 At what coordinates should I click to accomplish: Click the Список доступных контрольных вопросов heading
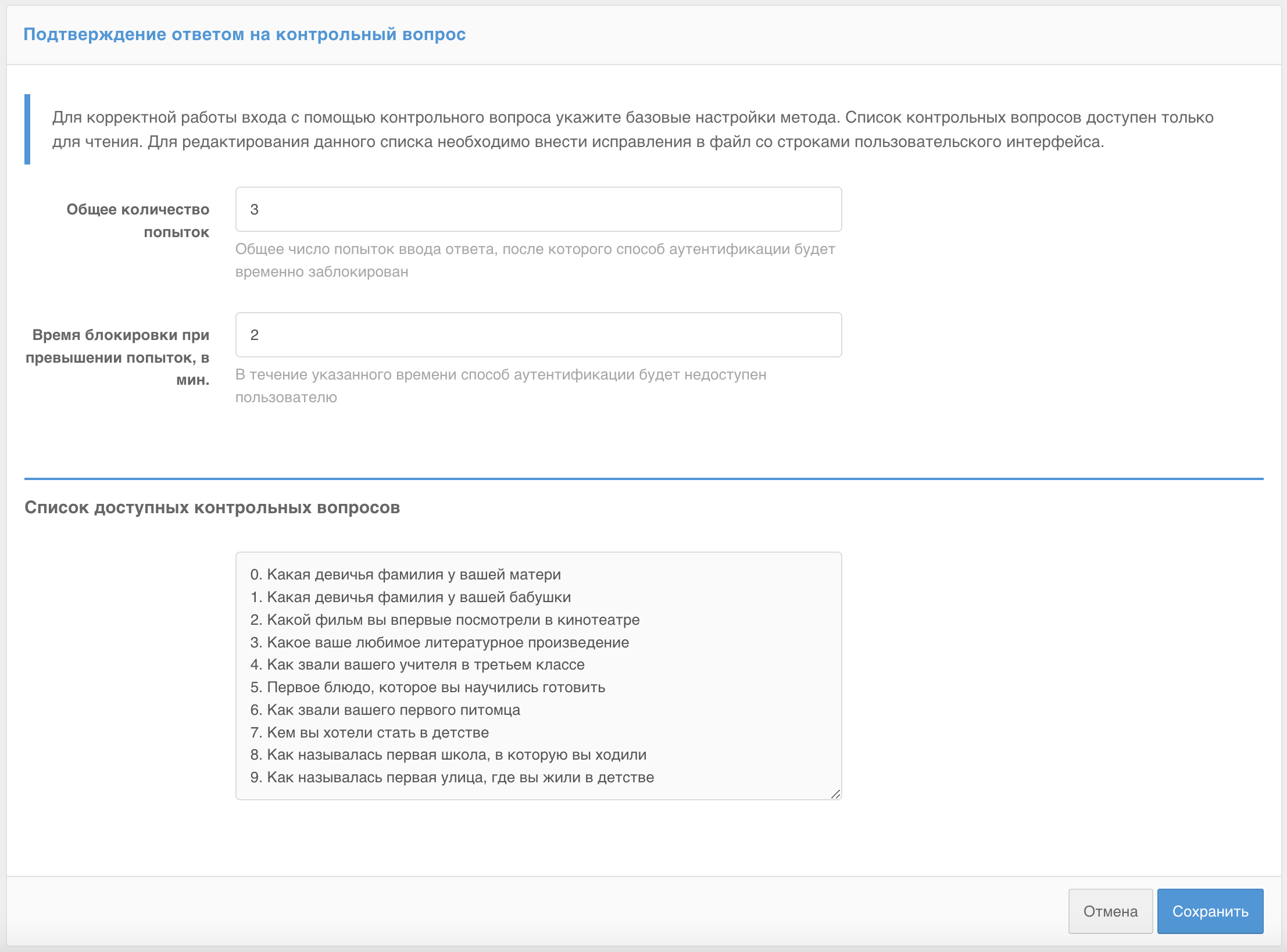(x=212, y=507)
